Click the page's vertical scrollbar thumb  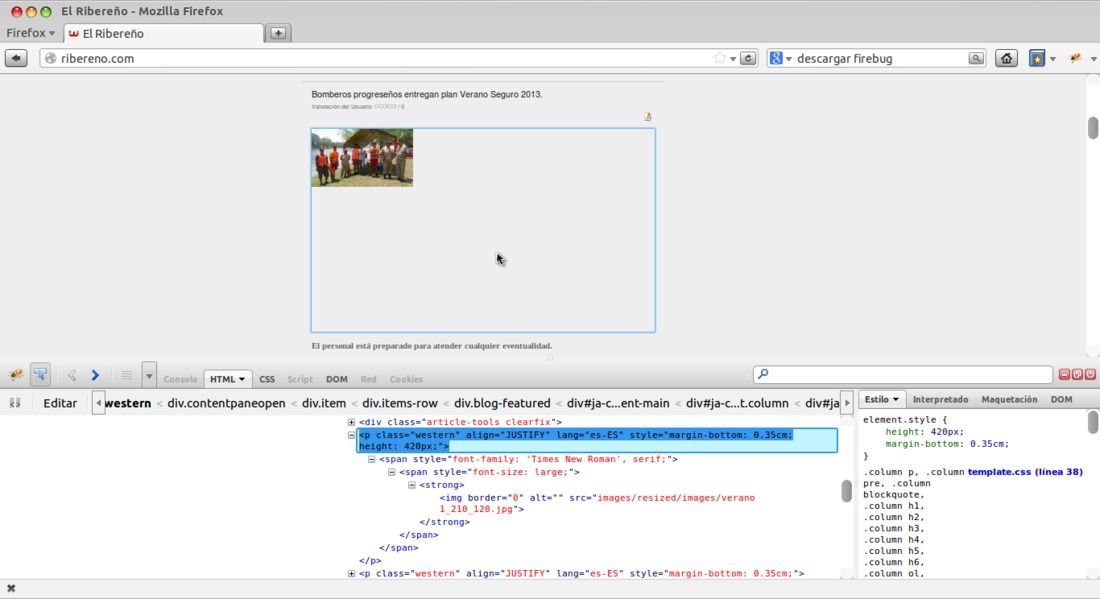pyautogui.click(x=1093, y=128)
